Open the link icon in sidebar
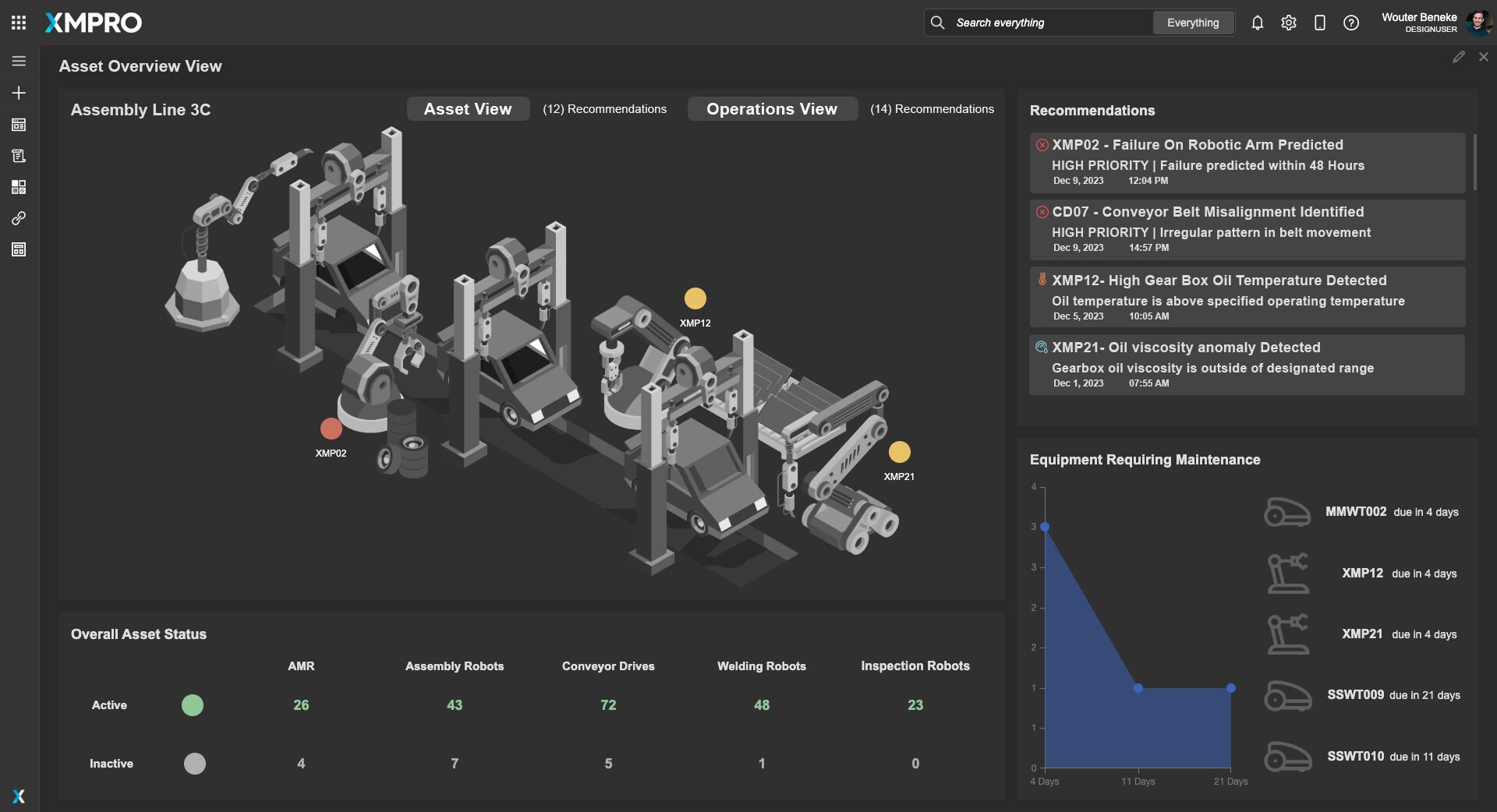This screenshot has width=1497, height=812. [19, 218]
